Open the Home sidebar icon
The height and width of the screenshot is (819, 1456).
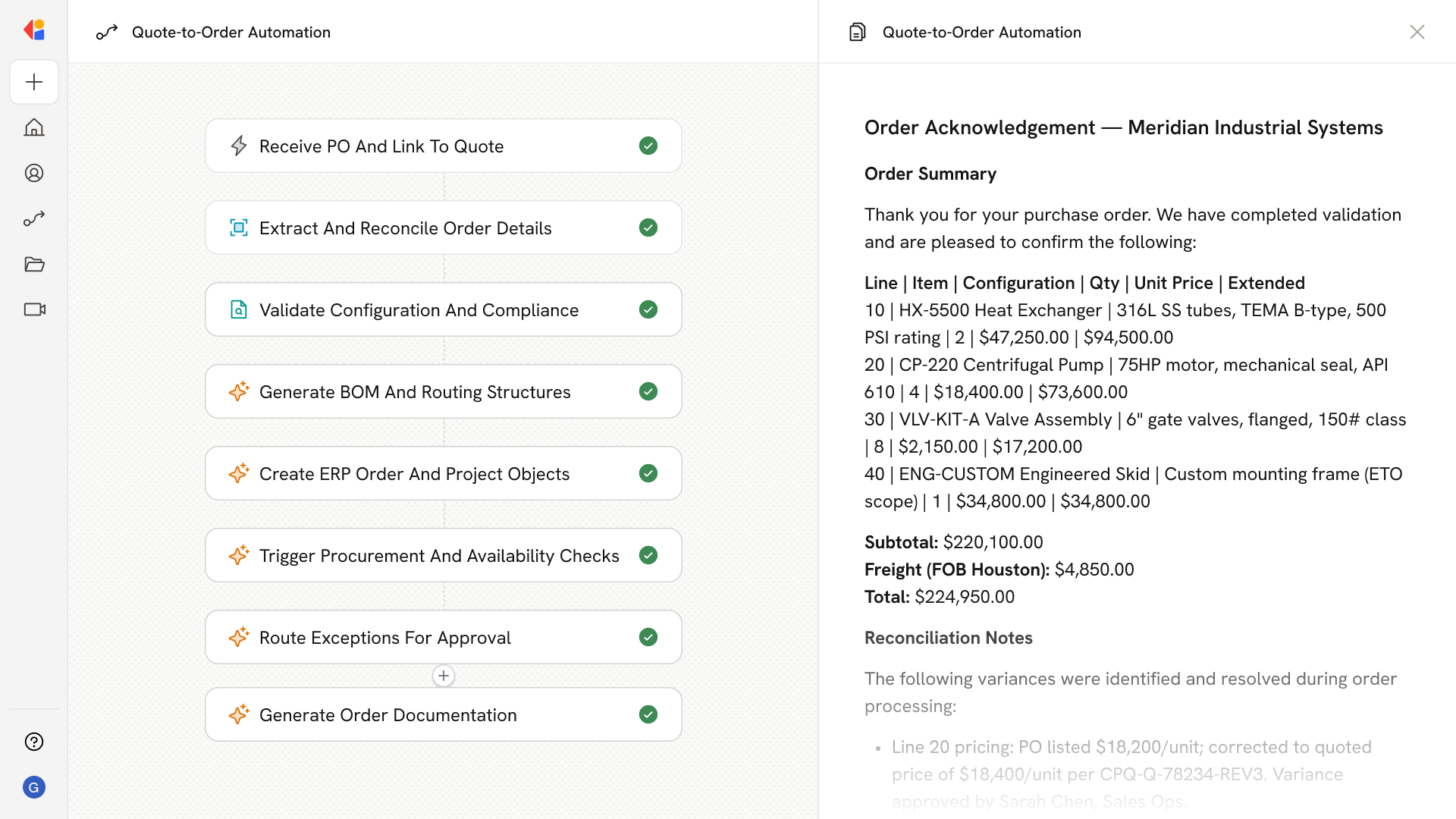point(34,127)
